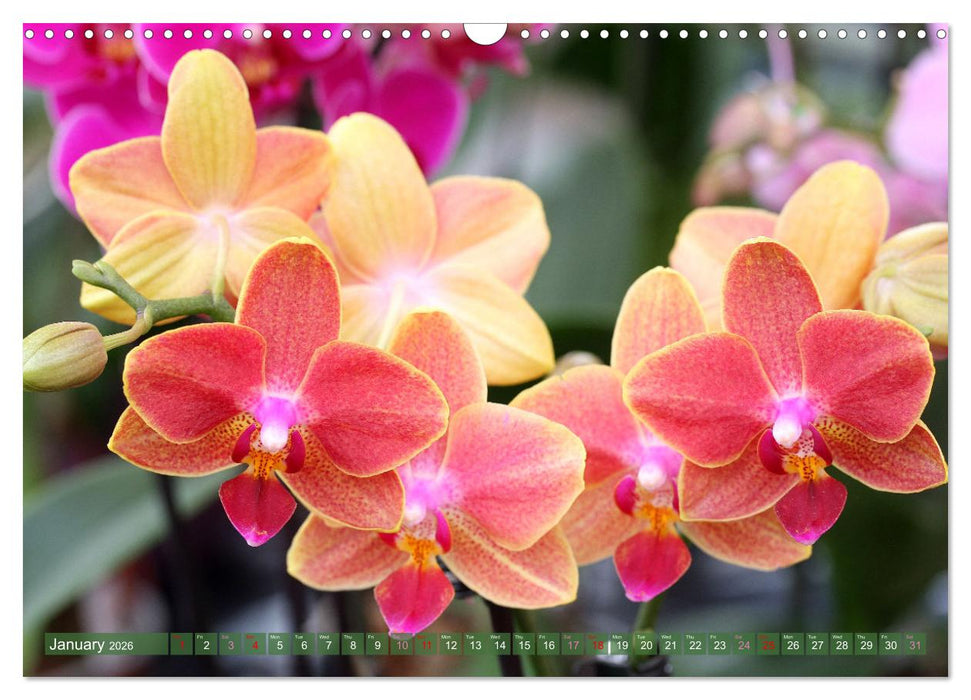Select Tuesday January 13 date cell

475,645
